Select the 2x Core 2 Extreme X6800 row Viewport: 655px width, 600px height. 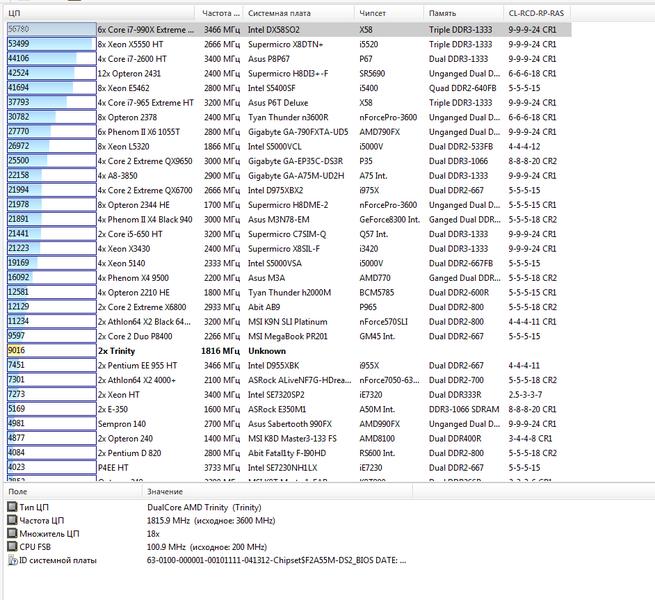(289, 307)
